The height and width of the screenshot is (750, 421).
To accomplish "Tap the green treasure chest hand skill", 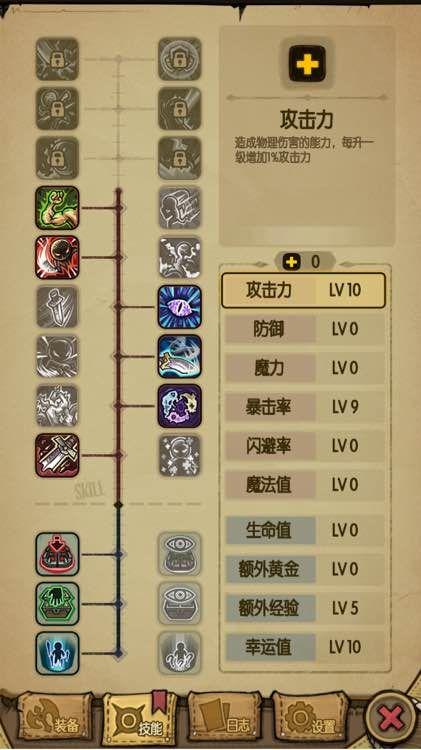I will [x=57, y=604].
